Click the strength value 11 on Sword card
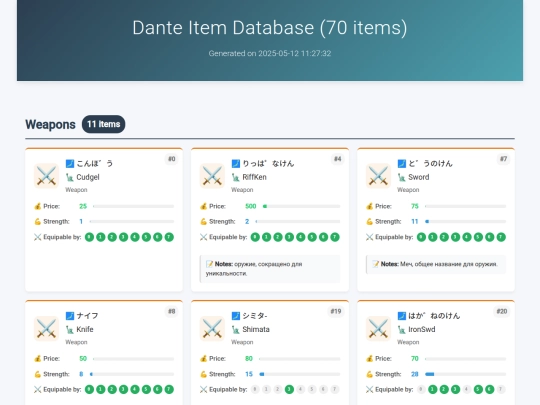This screenshot has height=405, width=540. click(415, 221)
